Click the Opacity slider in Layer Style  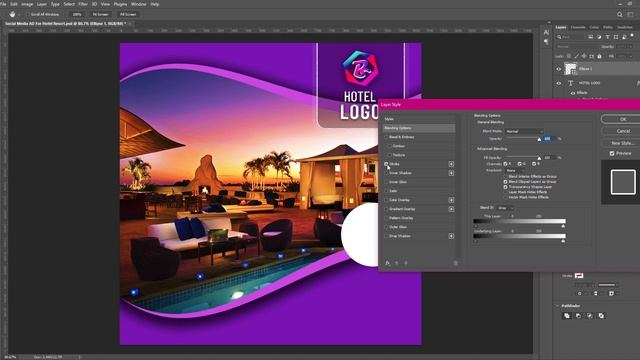click(x=524, y=139)
